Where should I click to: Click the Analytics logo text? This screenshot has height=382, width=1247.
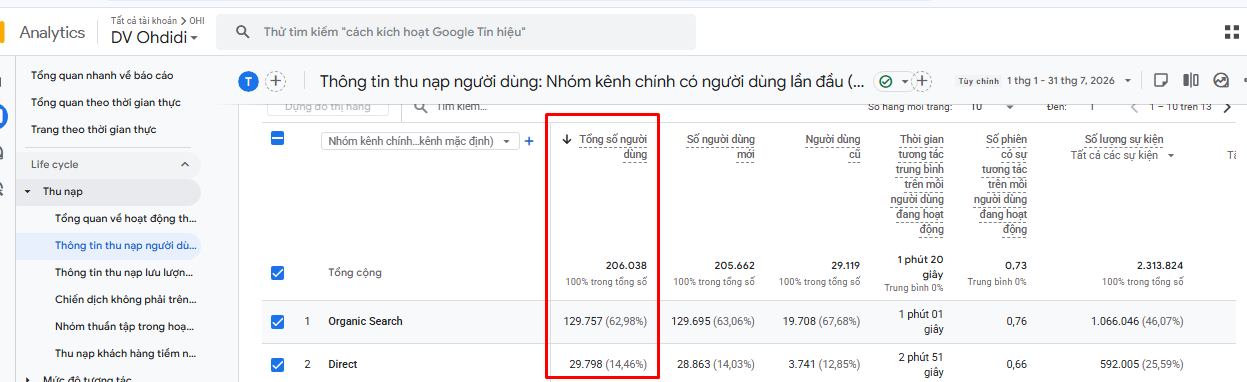click(52, 32)
